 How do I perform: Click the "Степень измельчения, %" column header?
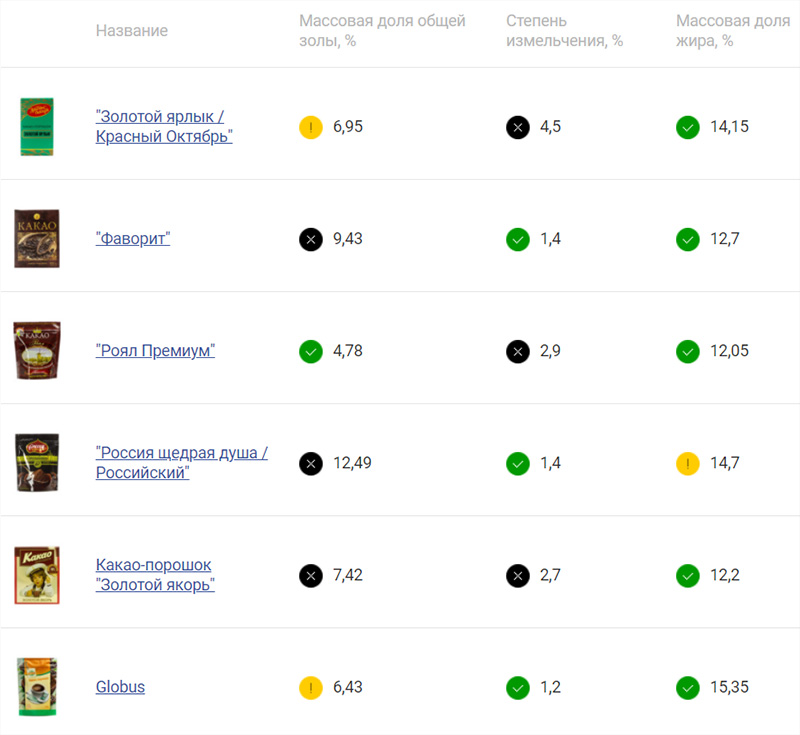point(564,31)
